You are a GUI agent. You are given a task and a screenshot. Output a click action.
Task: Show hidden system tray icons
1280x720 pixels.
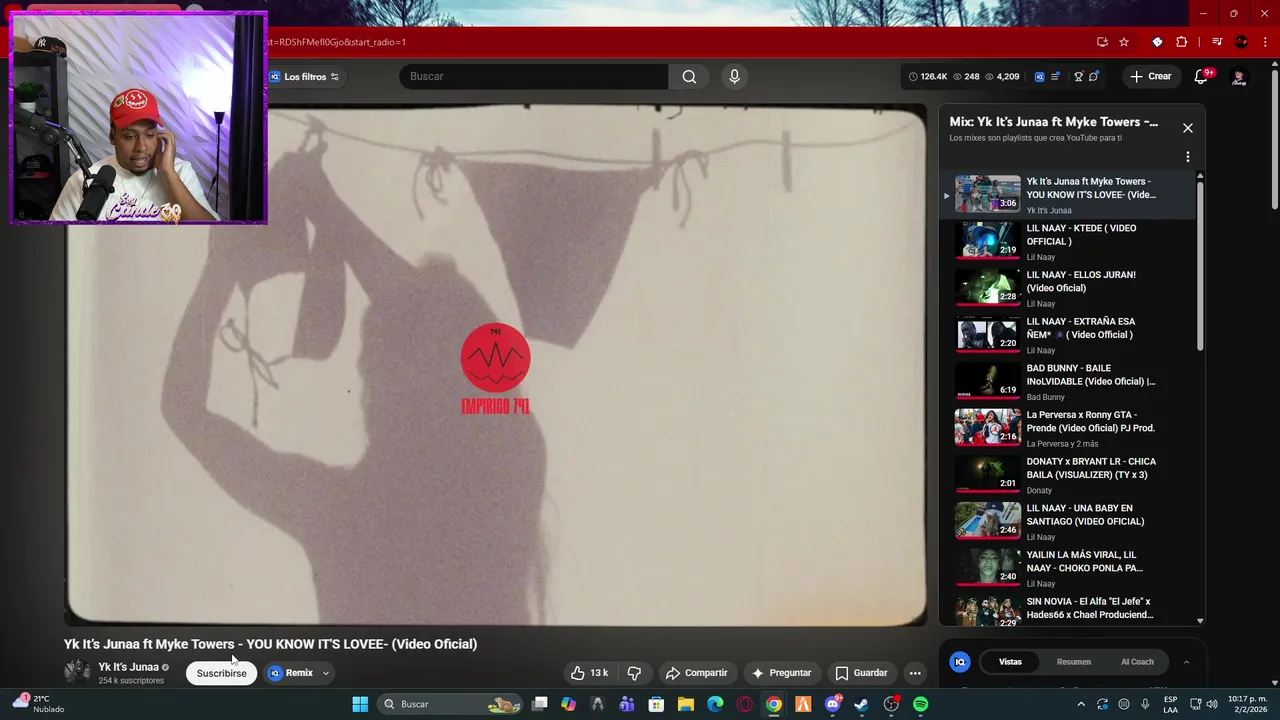[1080, 704]
